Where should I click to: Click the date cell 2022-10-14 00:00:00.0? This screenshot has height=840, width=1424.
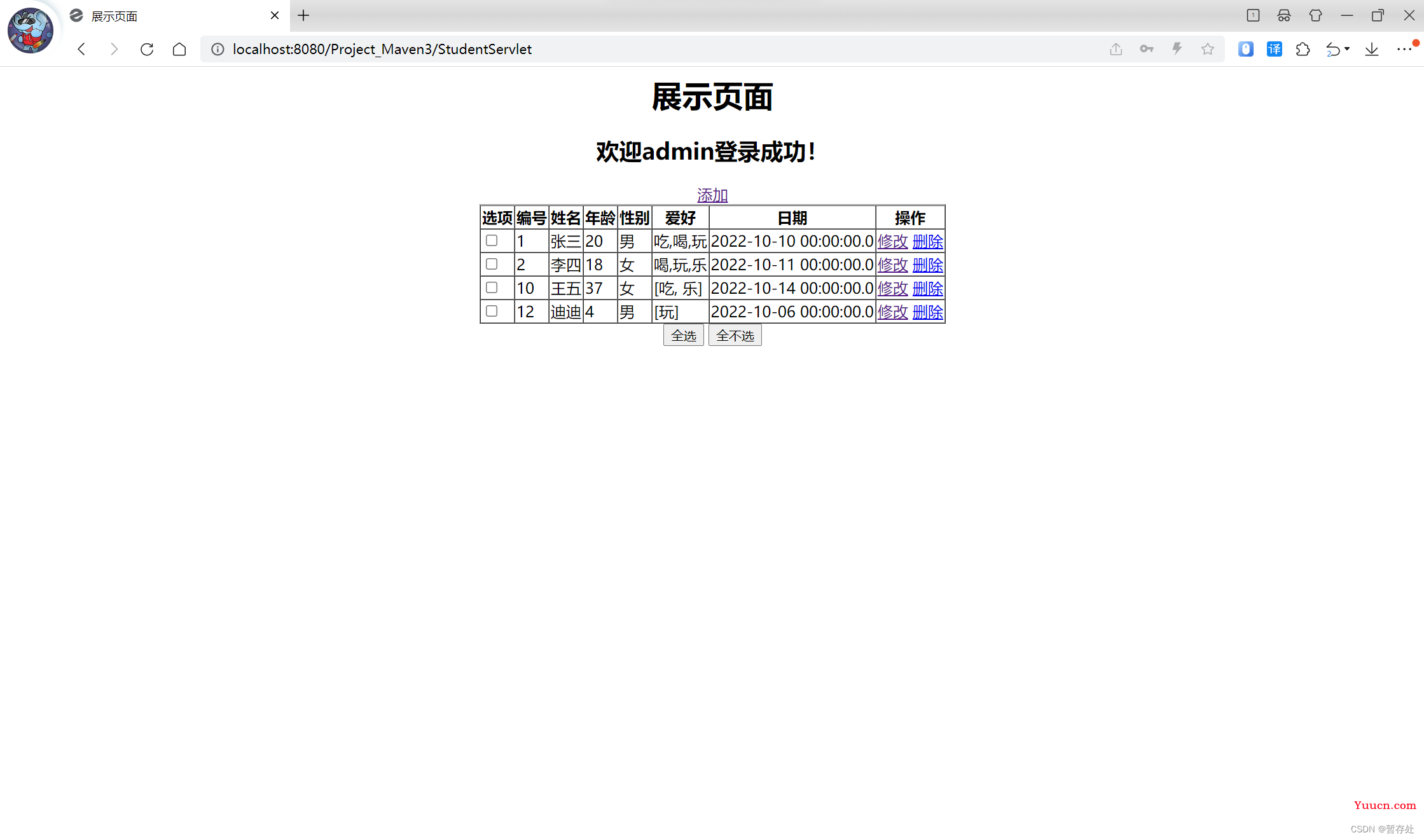(792, 289)
